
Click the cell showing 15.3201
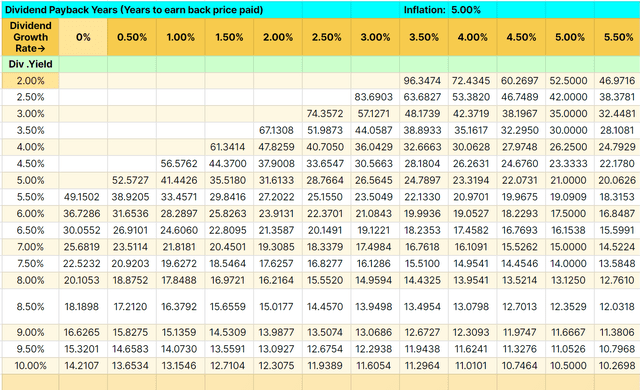pyautogui.click(x=83, y=349)
